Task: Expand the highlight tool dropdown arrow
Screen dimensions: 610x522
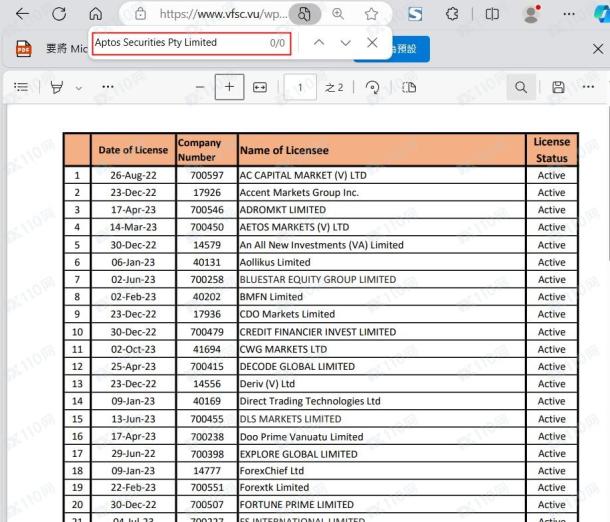Action: (79, 88)
